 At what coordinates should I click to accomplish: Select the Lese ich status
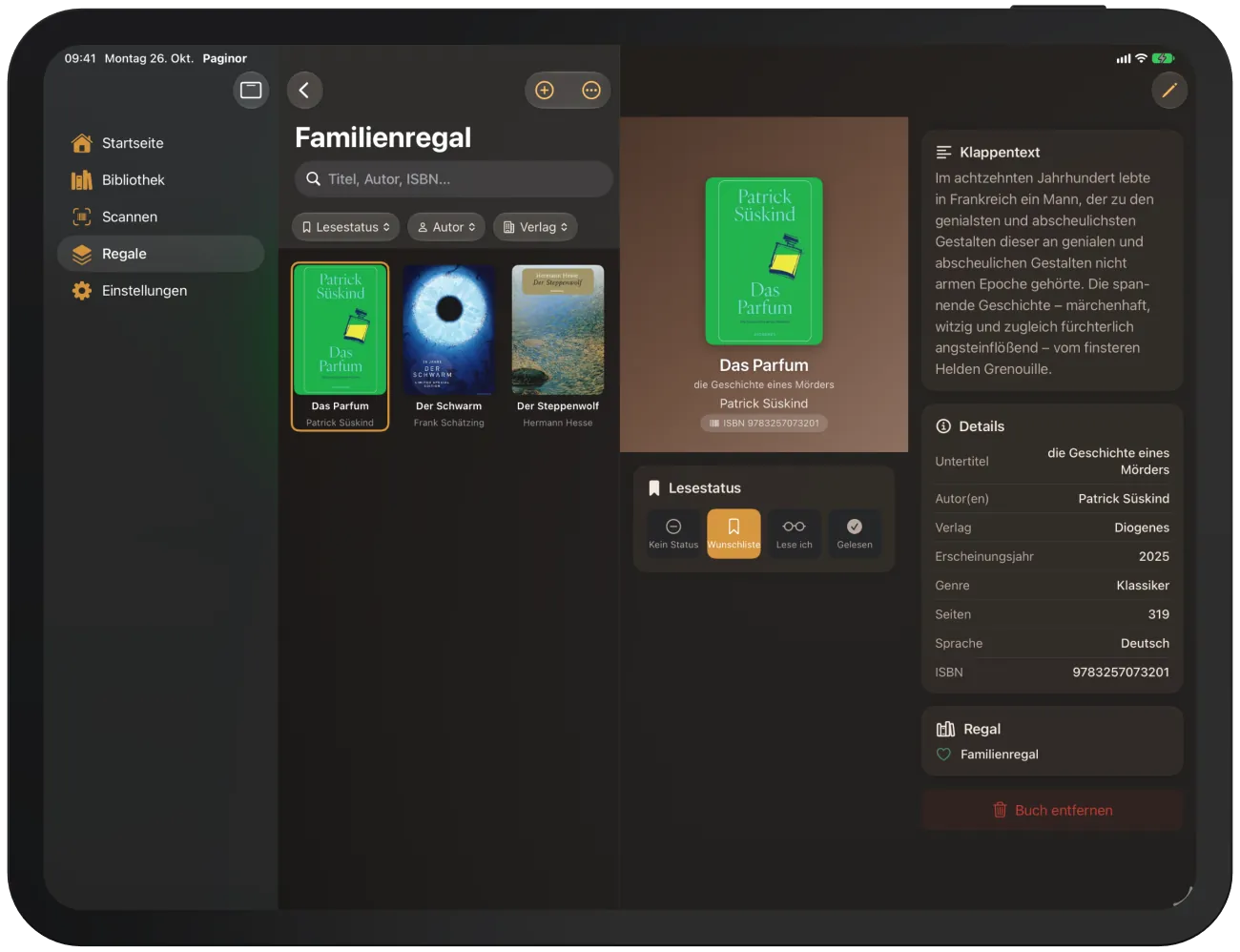794,533
